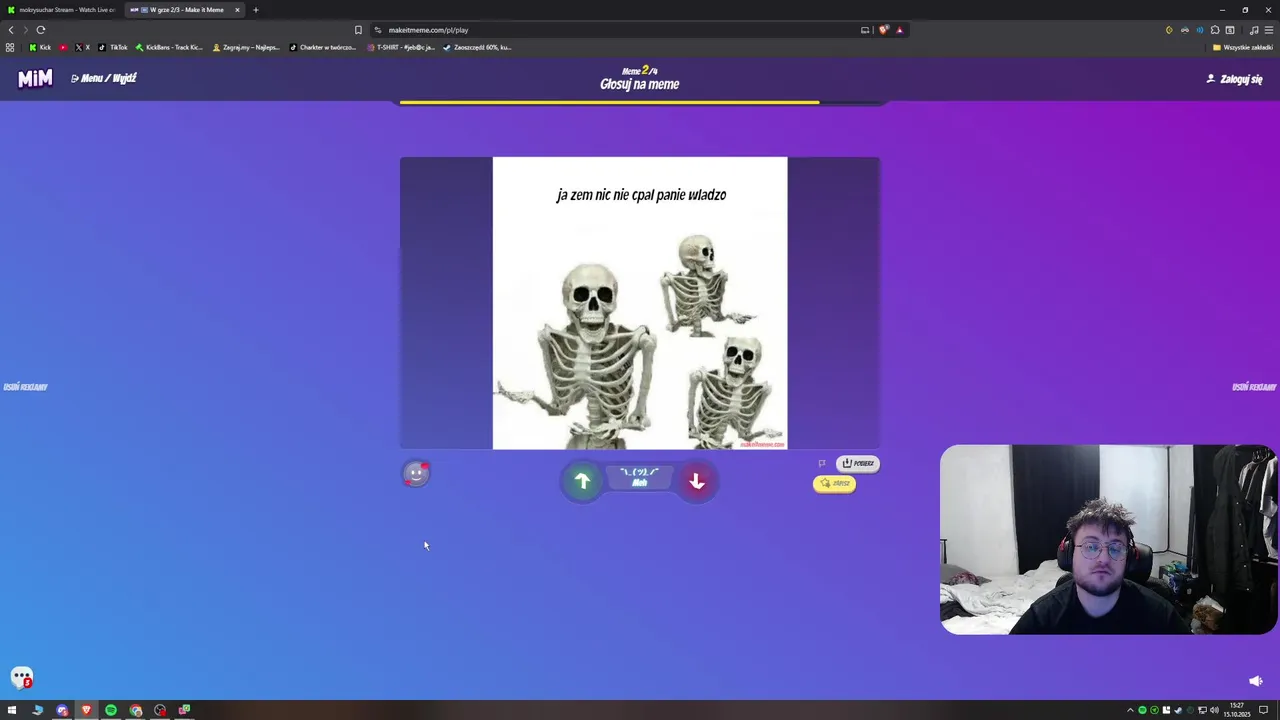Open the media control music note icon
This screenshot has height=720, width=1280.
point(1254,30)
